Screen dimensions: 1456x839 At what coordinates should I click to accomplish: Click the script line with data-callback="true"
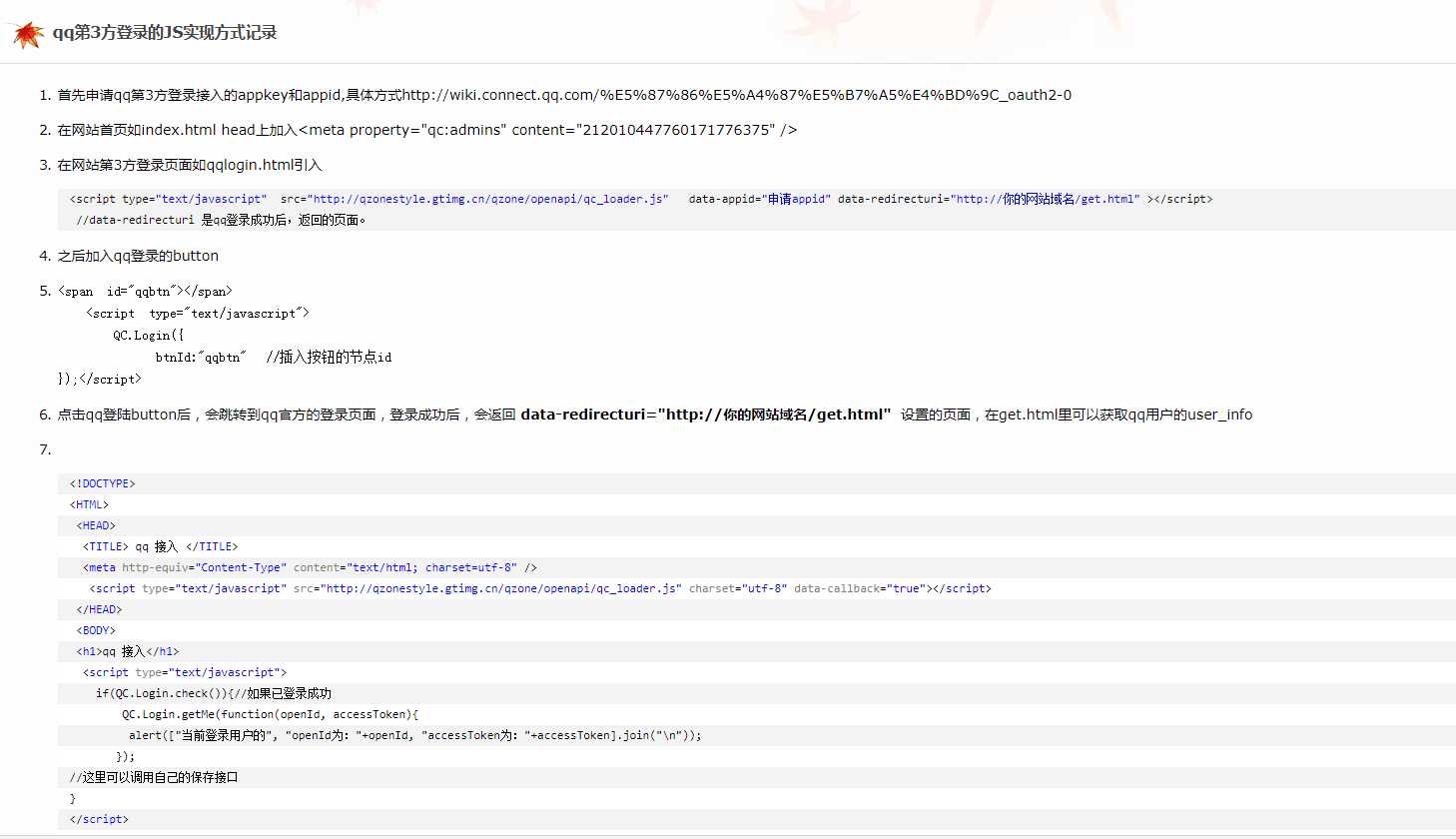tap(540, 588)
